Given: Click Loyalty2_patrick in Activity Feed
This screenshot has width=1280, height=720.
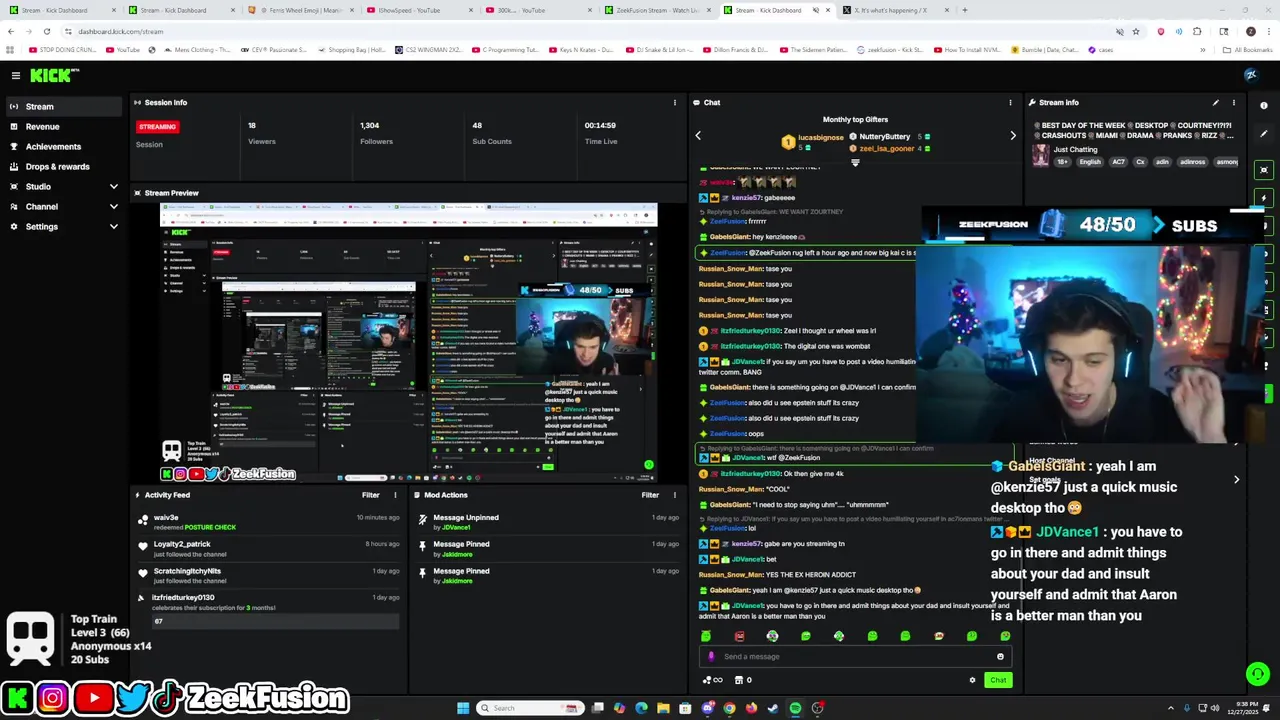Looking at the screenshot, I should tap(182, 544).
